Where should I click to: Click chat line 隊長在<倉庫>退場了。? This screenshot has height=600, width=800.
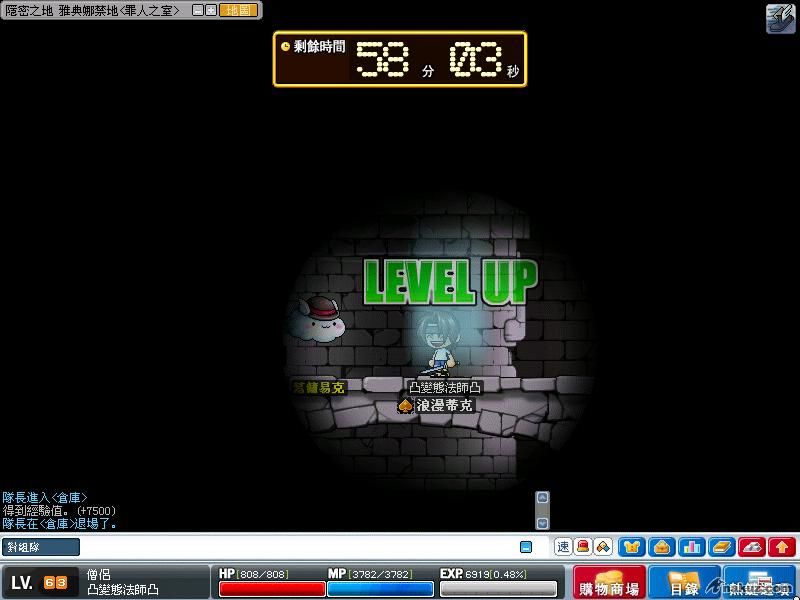point(59,524)
